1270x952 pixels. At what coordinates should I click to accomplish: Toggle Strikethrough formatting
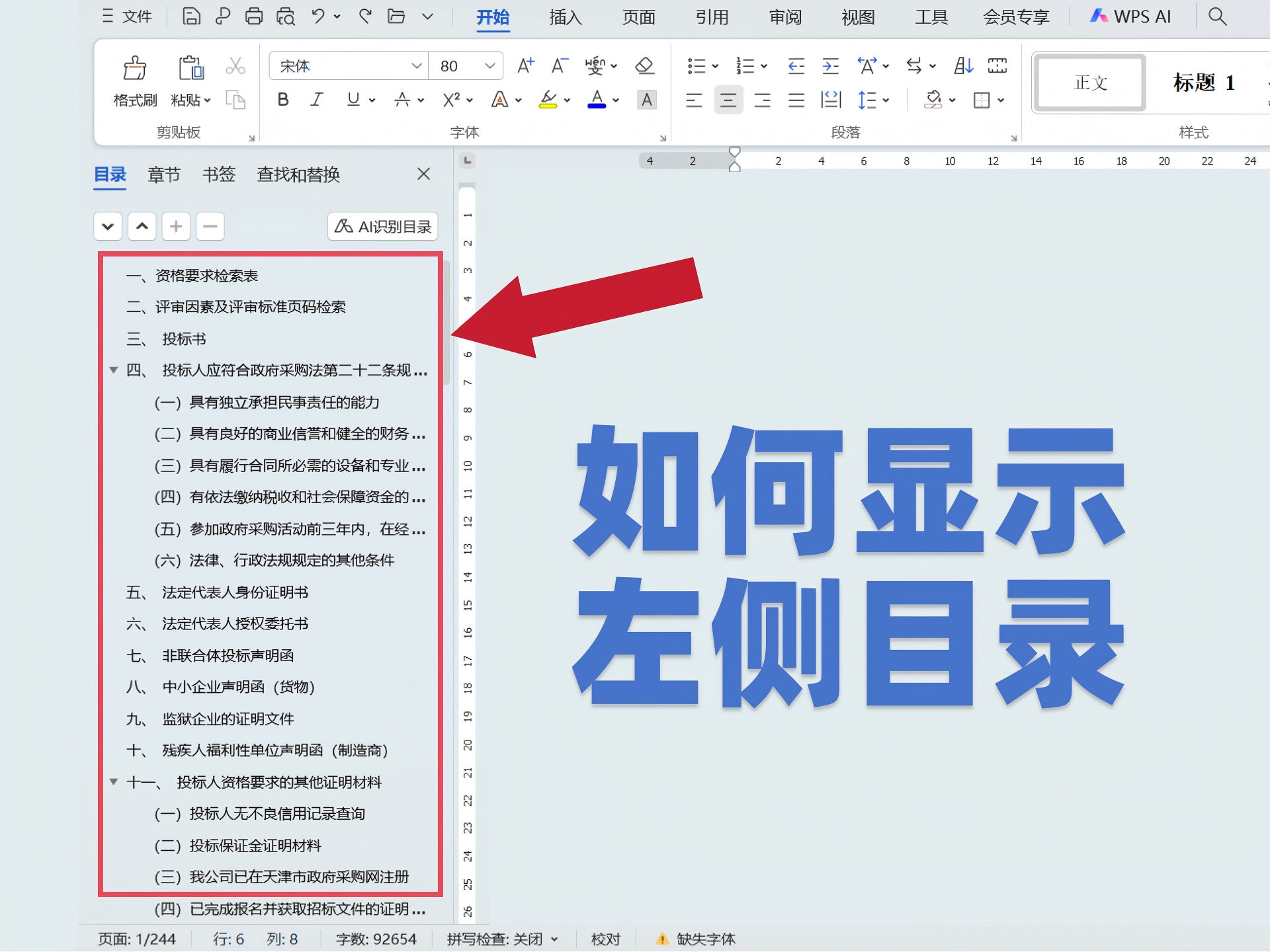pos(402,100)
